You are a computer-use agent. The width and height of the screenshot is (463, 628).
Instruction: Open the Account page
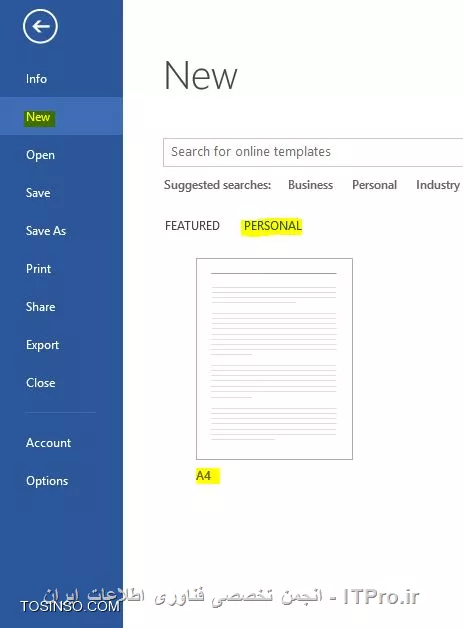tap(48, 443)
